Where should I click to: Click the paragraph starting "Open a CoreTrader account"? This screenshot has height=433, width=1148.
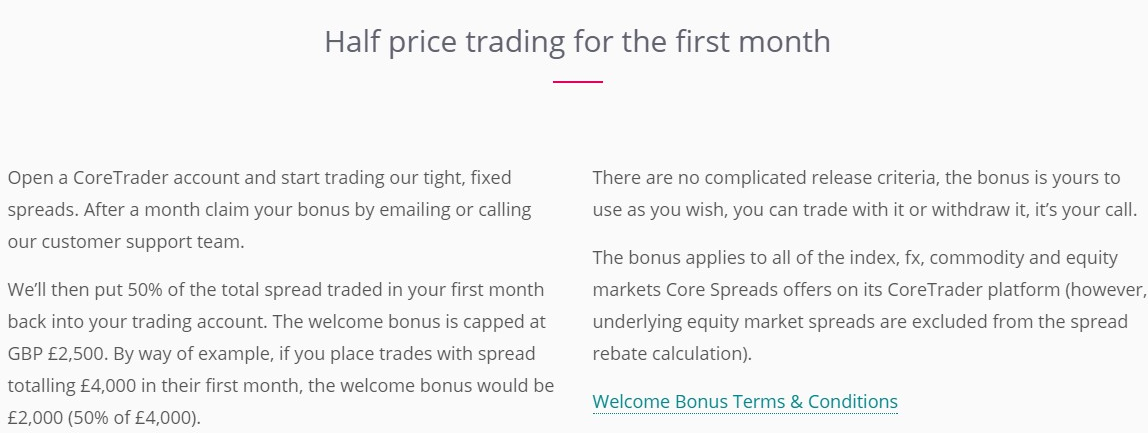(x=269, y=210)
